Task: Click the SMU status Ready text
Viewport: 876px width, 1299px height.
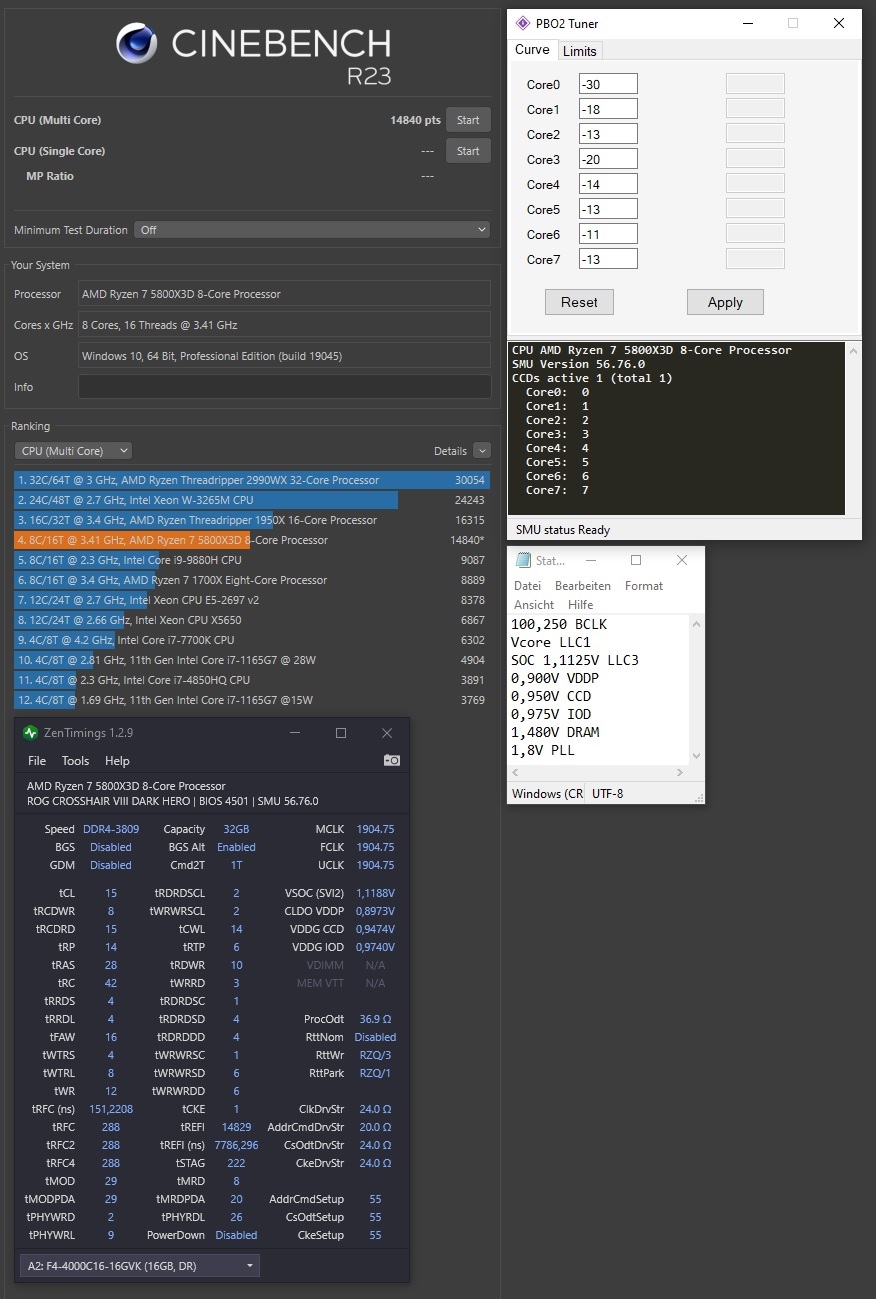Action: (x=563, y=530)
